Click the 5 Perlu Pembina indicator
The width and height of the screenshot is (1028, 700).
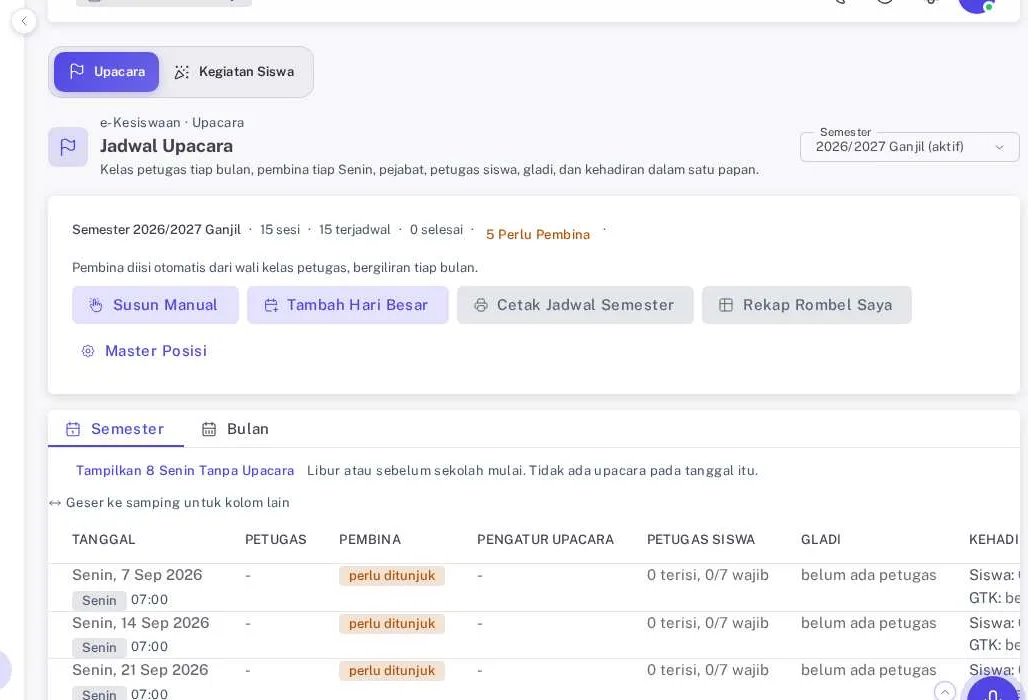[538, 235]
